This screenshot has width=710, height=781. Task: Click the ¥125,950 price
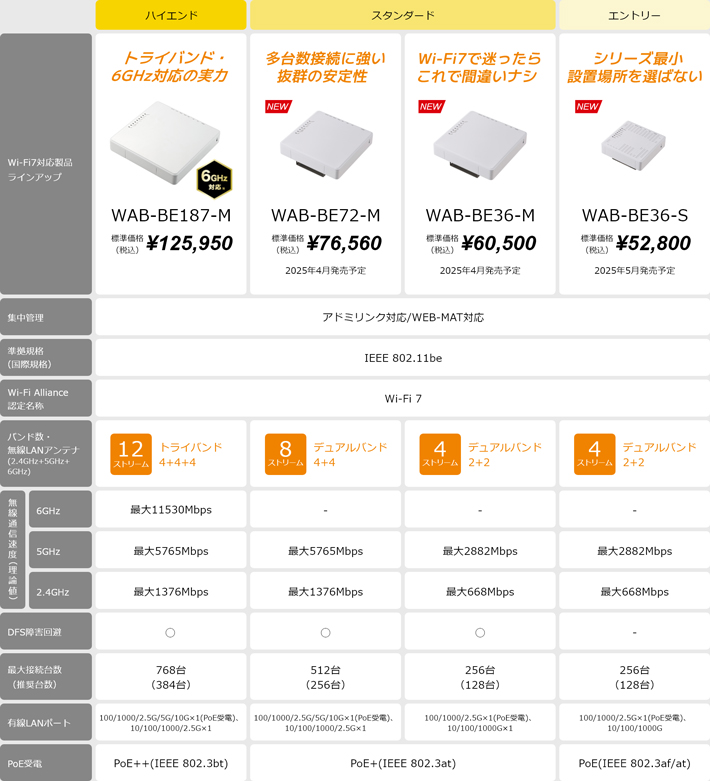tap(189, 243)
